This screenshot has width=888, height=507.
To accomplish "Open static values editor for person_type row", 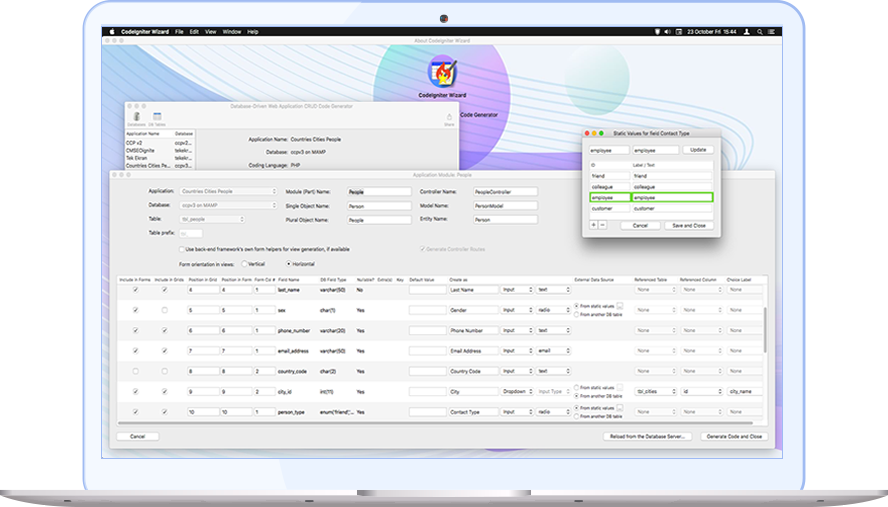I will [x=620, y=408].
